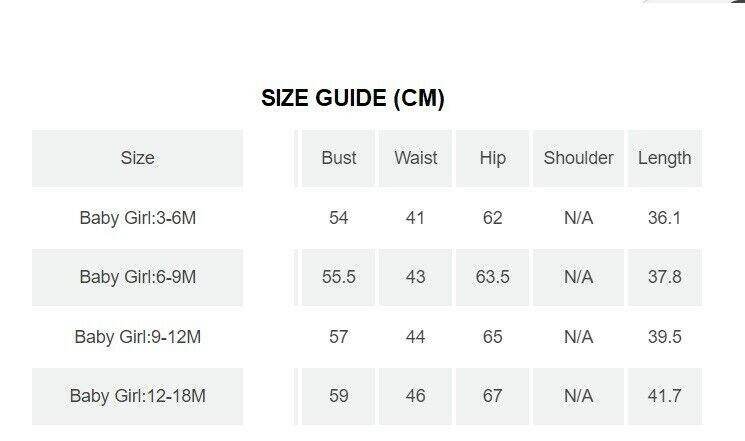
Task: Select the Baby Girl:3-6M row label
Action: (138, 218)
